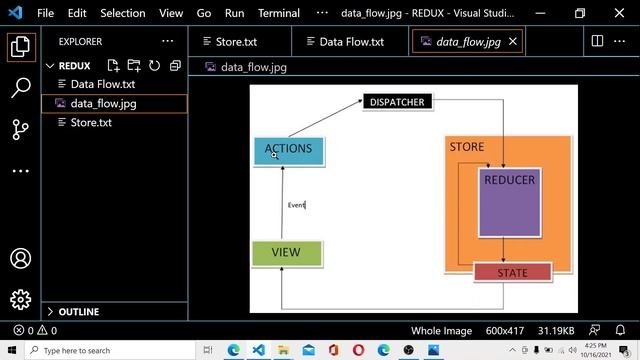Select the data_flow.jpg editor tab
Viewport: 640px width, 360px height.
coord(468,41)
